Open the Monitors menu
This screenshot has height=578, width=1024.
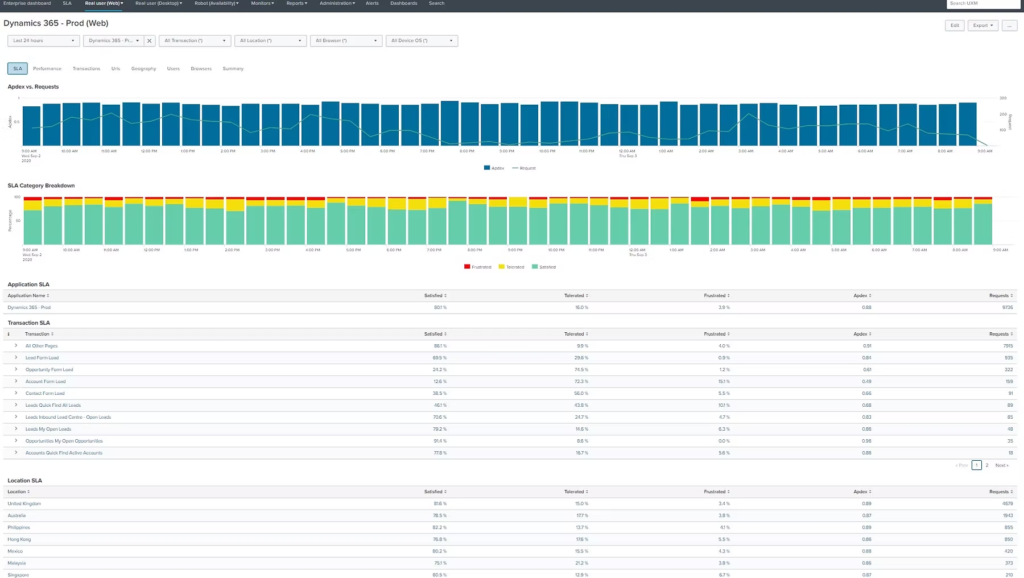[262, 3]
